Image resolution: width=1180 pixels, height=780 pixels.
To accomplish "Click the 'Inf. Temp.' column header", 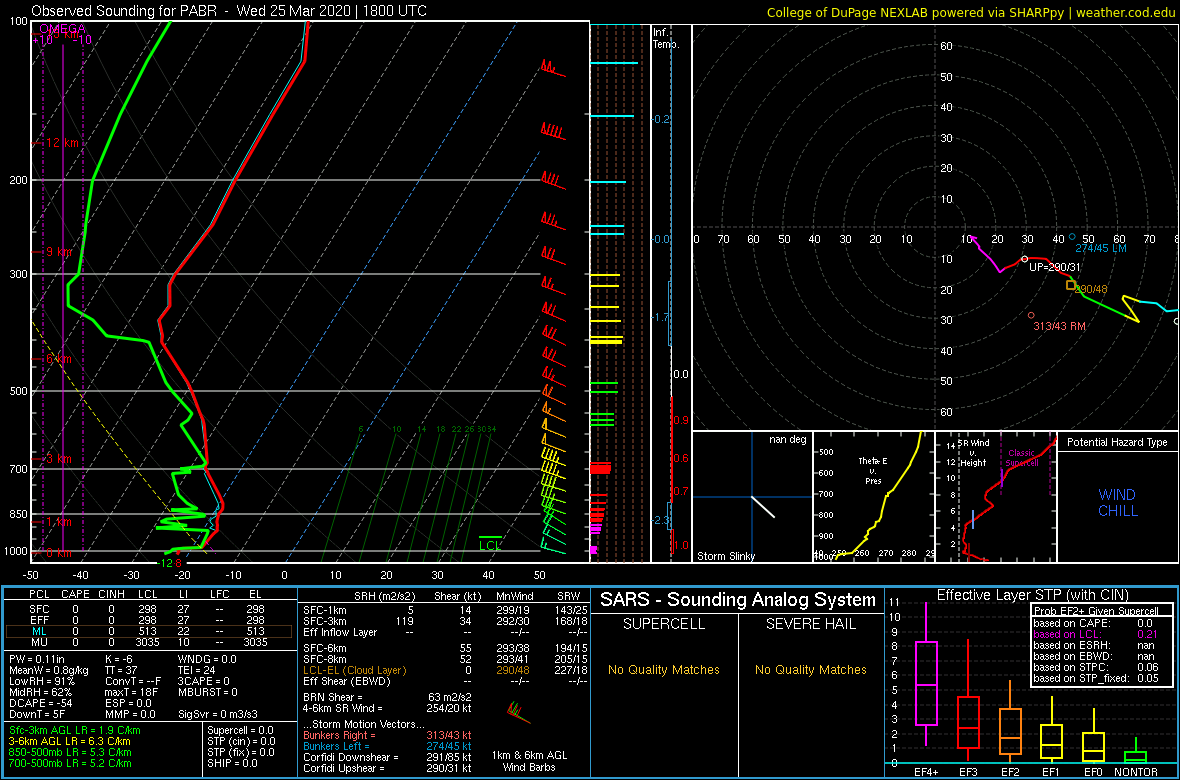I will [667, 38].
